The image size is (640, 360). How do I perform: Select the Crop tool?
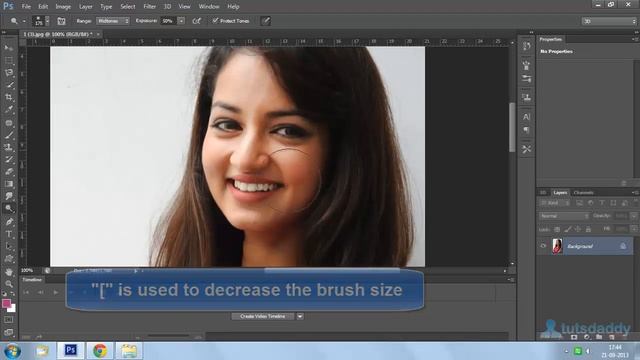click(x=9, y=97)
